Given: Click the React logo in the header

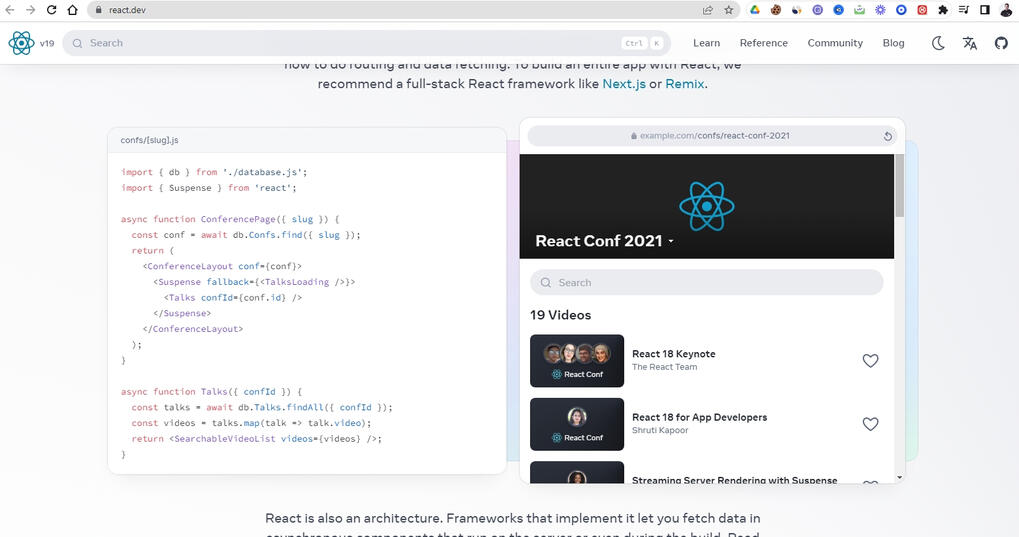Looking at the screenshot, I should click(x=21, y=43).
